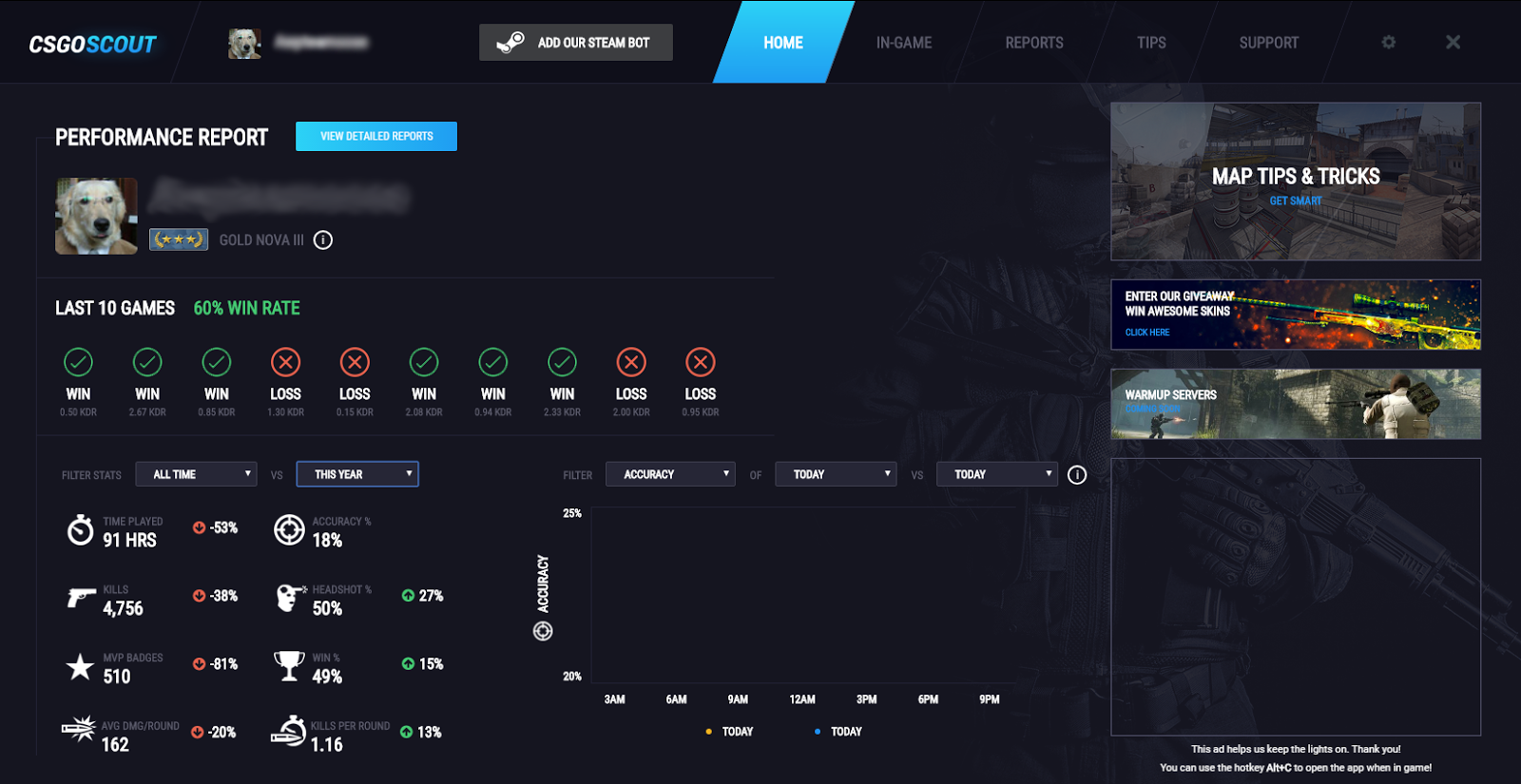Click the loss X icon for 2.00 KDR game
The image size is (1521, 784).
(x=631, y=362)
